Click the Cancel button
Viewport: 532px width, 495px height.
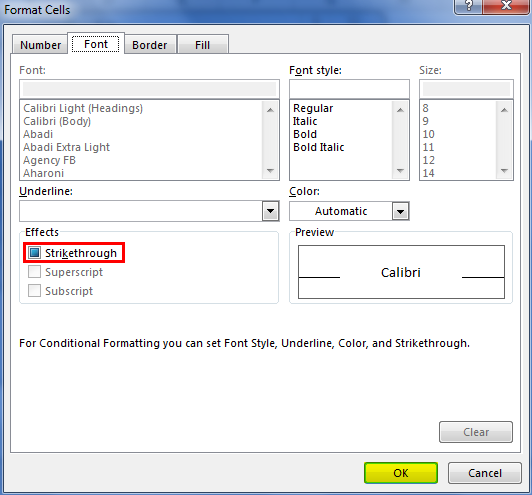pyautogui.click(x=484, y=473)
